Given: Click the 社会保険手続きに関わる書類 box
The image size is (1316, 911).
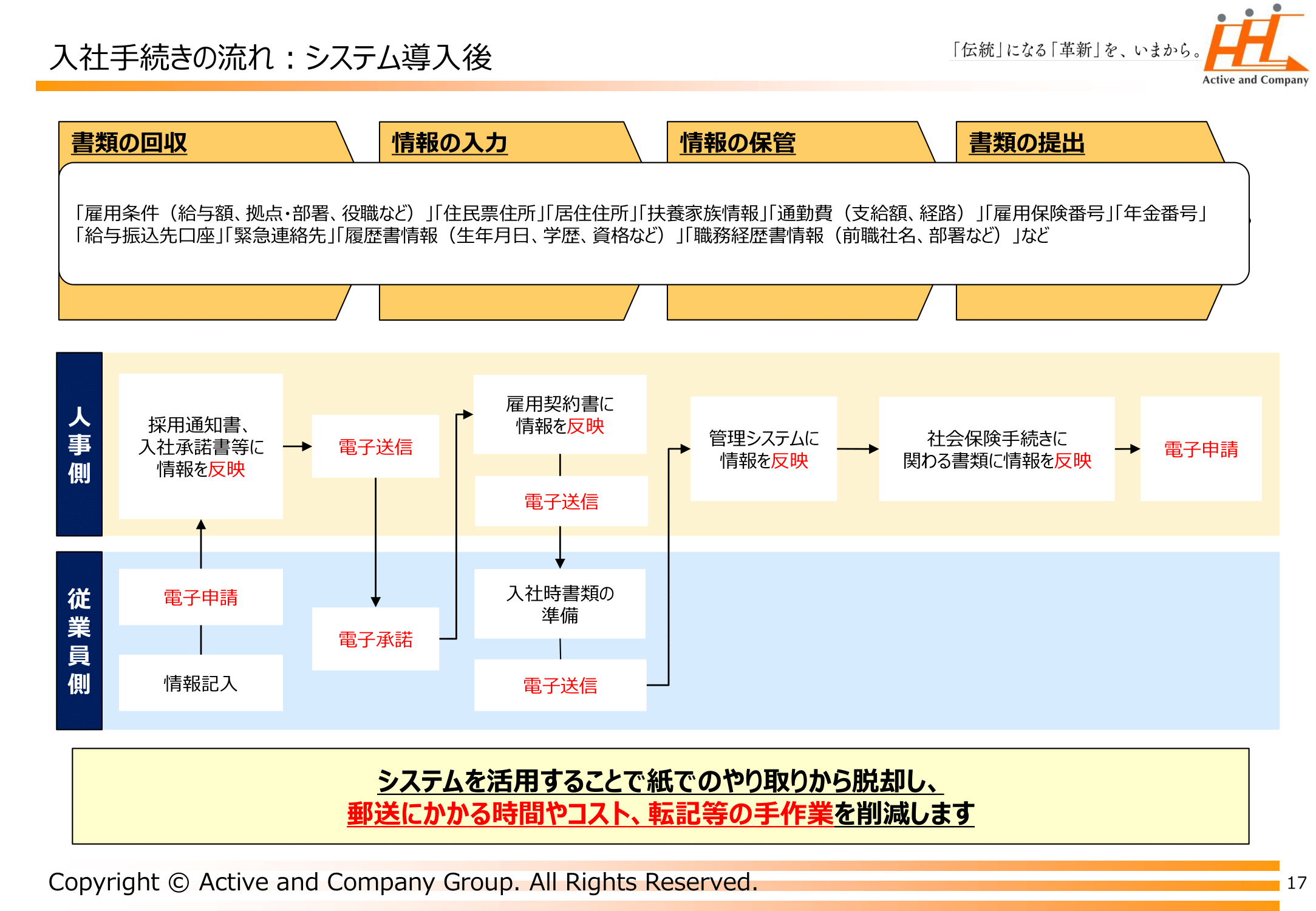Looking at the screenshot, I should point(997,449).
